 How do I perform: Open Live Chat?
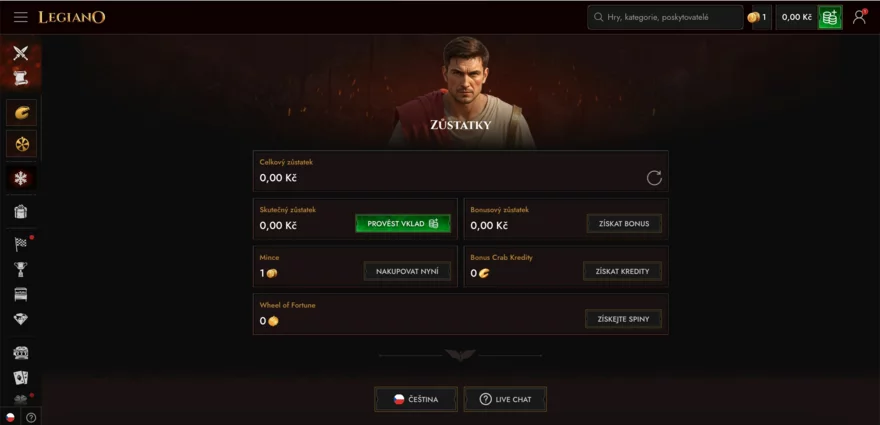tap(505, 399)
